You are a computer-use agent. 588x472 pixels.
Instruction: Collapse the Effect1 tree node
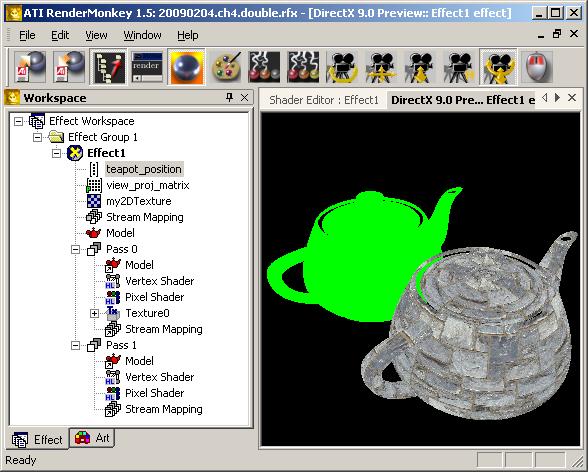pyautogui.click(x=56, y=153)
